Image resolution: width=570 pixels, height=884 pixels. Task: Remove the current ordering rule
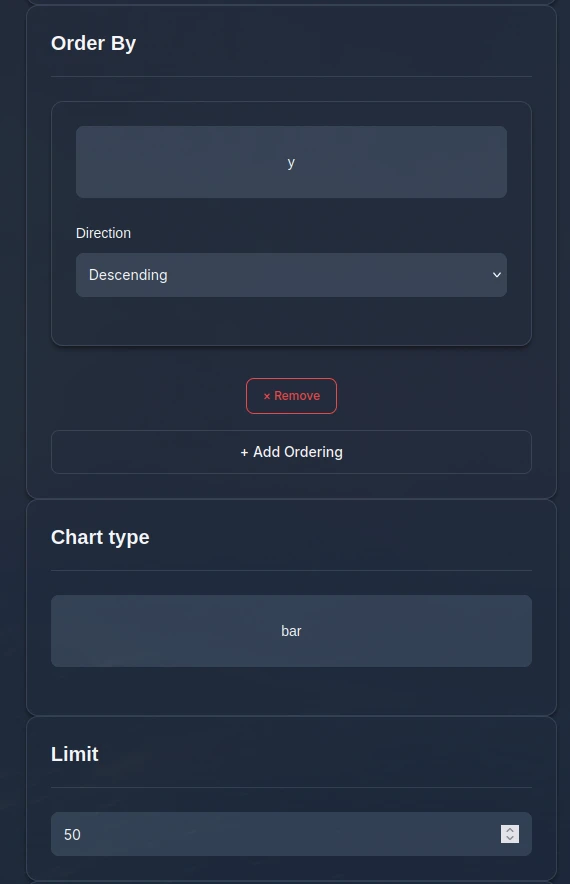(291, 396)
